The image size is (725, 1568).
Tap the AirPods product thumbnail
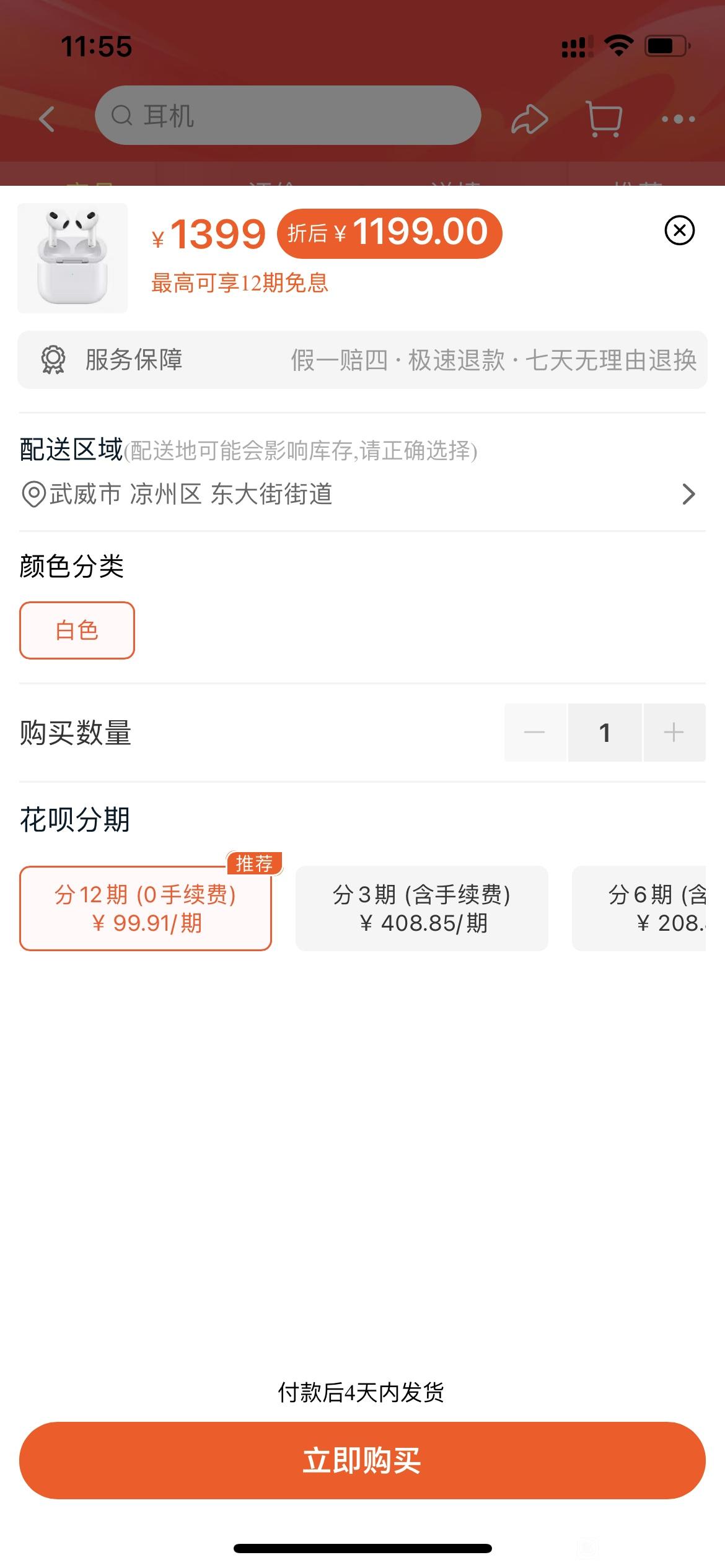coord(72,258)
